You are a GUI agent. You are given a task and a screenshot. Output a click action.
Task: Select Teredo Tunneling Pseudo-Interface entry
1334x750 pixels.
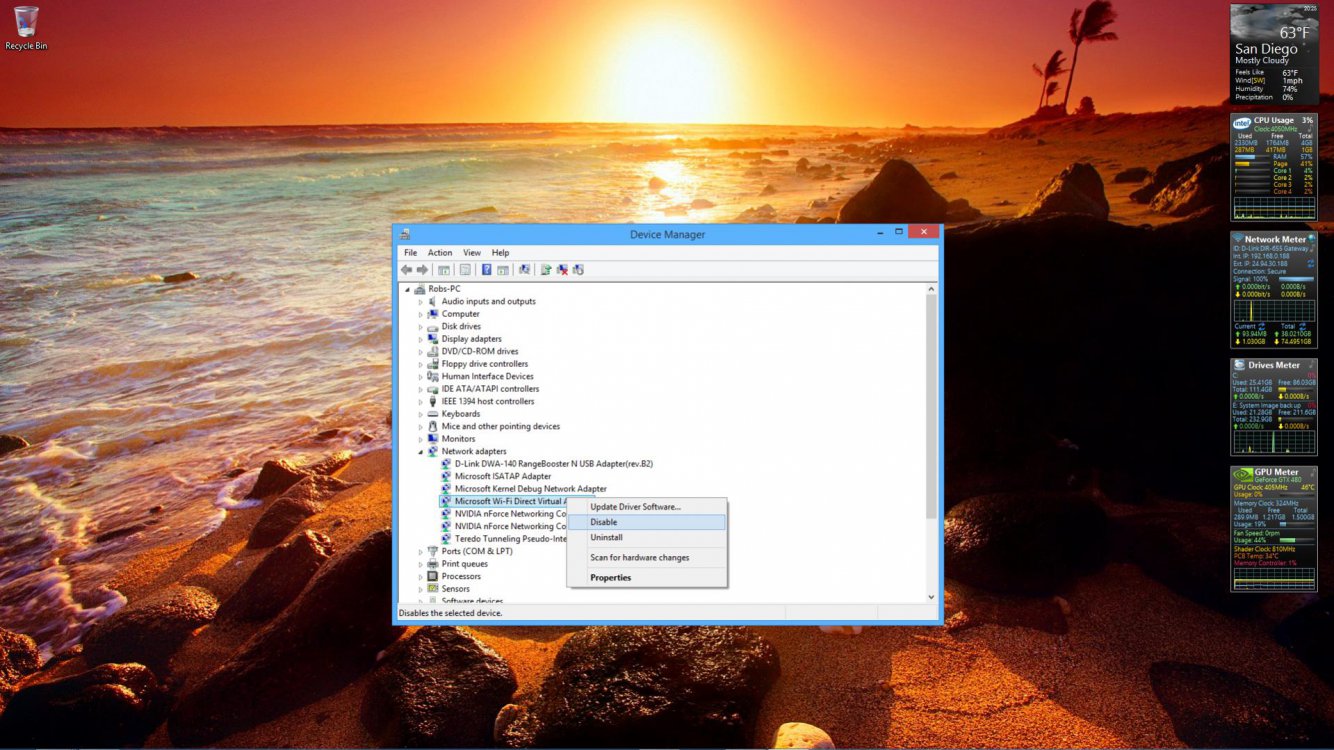point(510,539)
